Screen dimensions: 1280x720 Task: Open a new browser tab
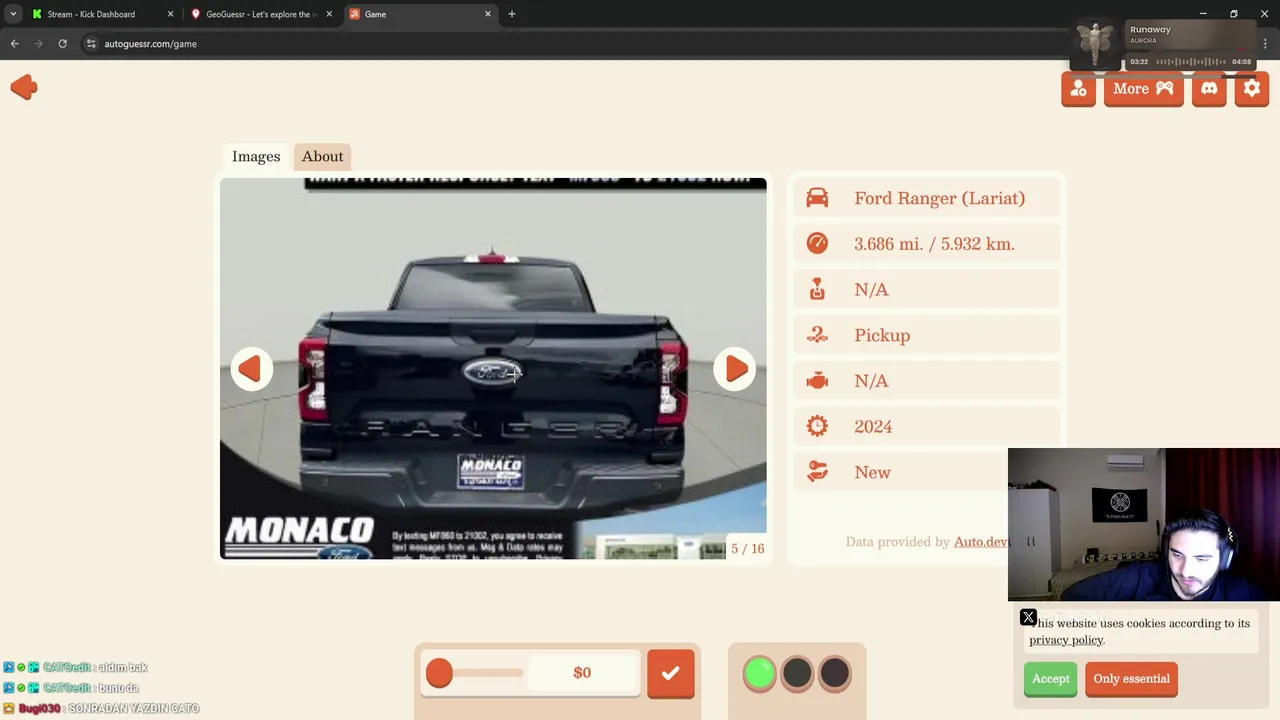pyautogui.click(x=511, y=14)
